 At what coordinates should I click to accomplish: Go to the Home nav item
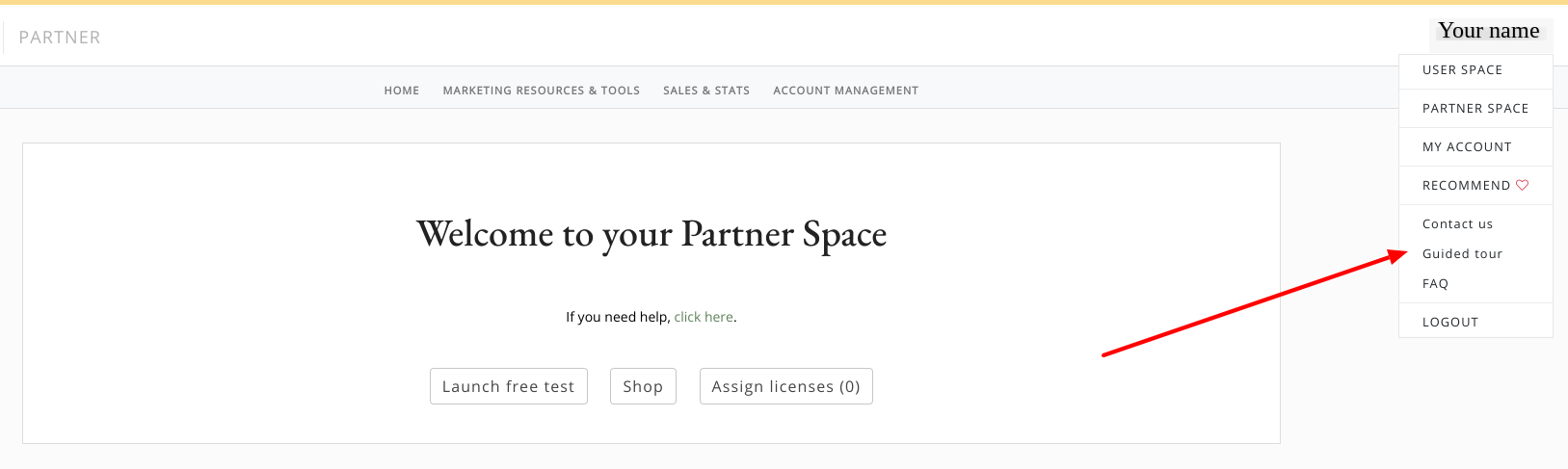tap(401, 91)
